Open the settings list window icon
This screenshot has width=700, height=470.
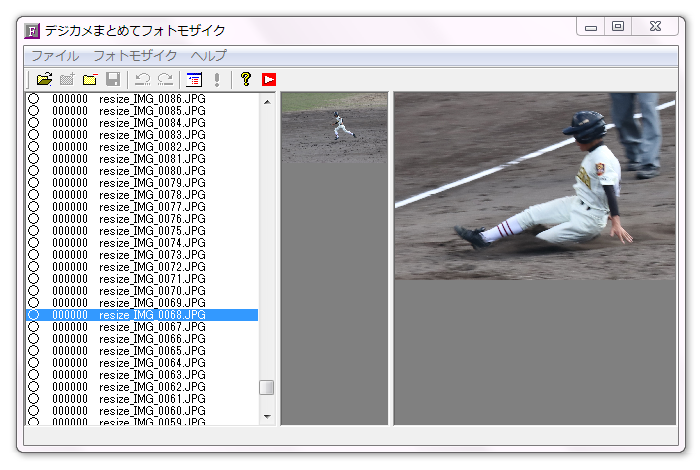[194, 79]
